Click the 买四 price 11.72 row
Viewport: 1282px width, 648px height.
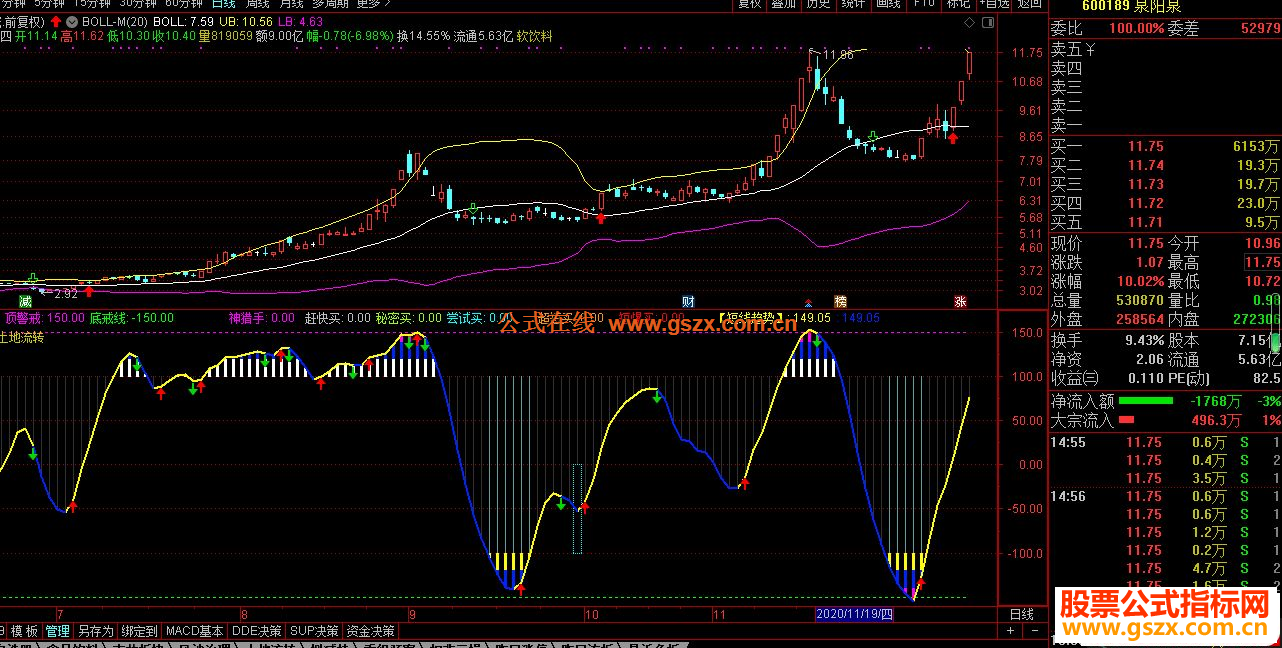[1165, 203]
